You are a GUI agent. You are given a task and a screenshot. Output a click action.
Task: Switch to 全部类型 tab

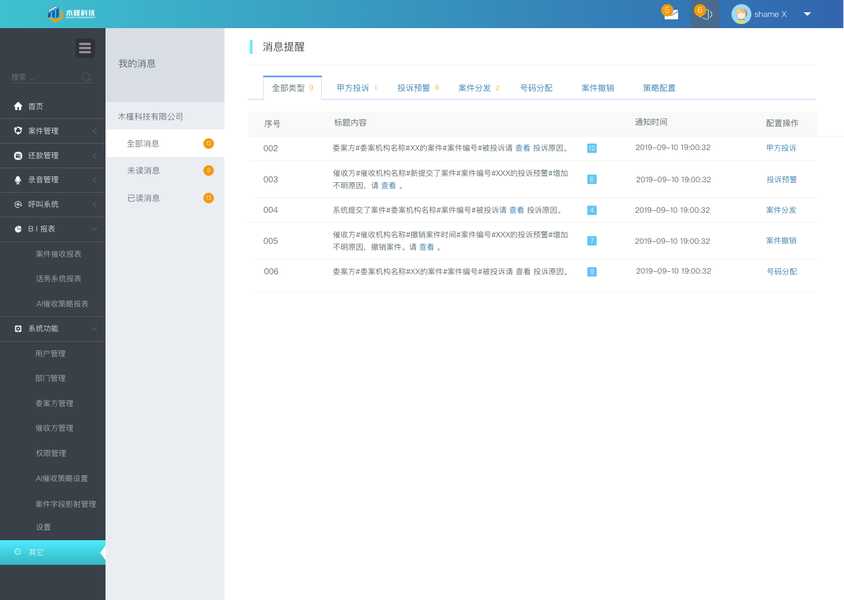pyautogui.click(x=292, y=88)
